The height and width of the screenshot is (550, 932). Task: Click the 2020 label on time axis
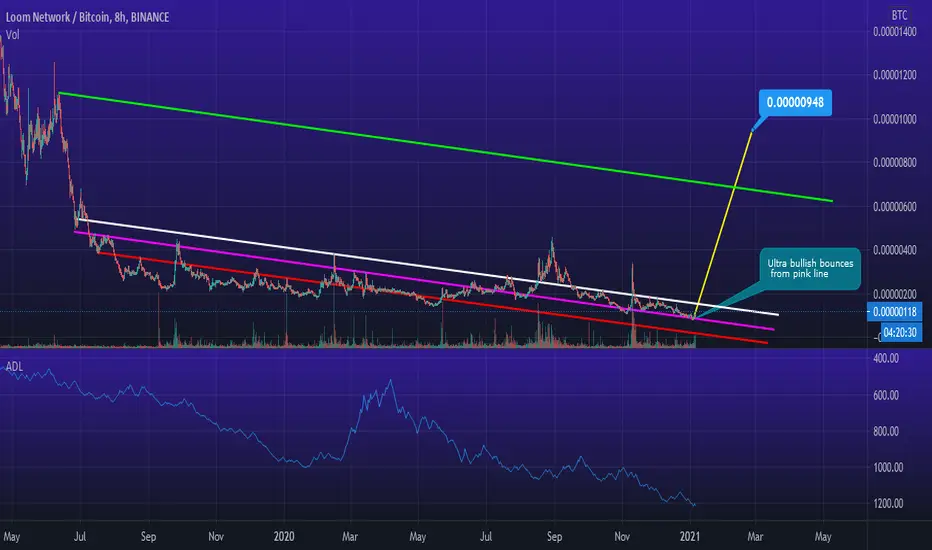pos(284,536)
